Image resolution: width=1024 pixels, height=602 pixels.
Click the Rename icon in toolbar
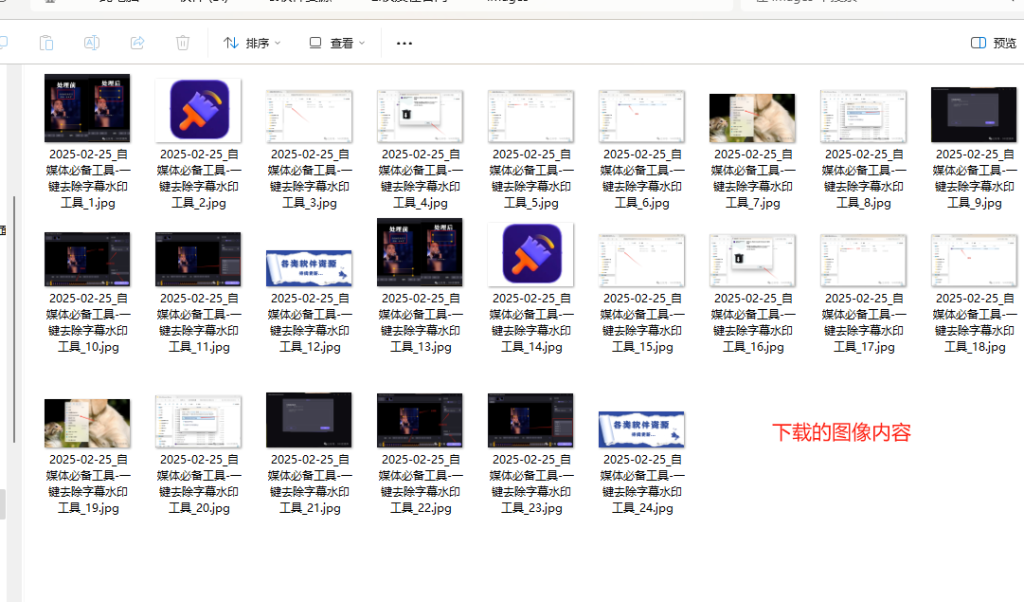point(91,43)
